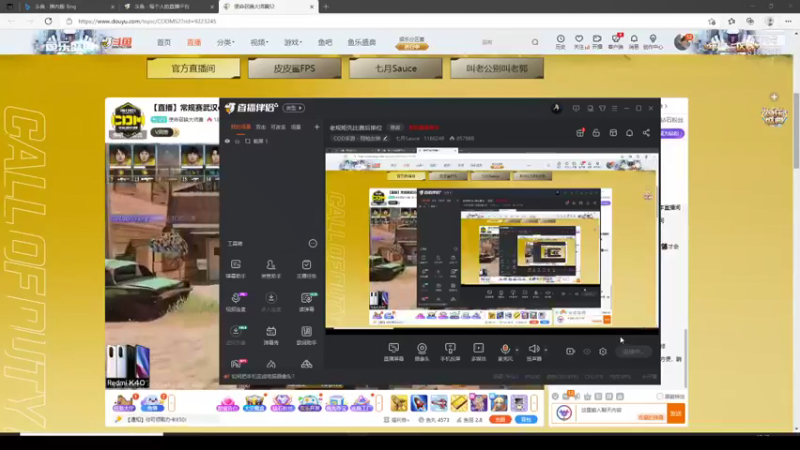Expand the mode pill beside 直播伴侣 logo
Screen dimensions: 800x450
pyautogui.click(x=294, y=108)
